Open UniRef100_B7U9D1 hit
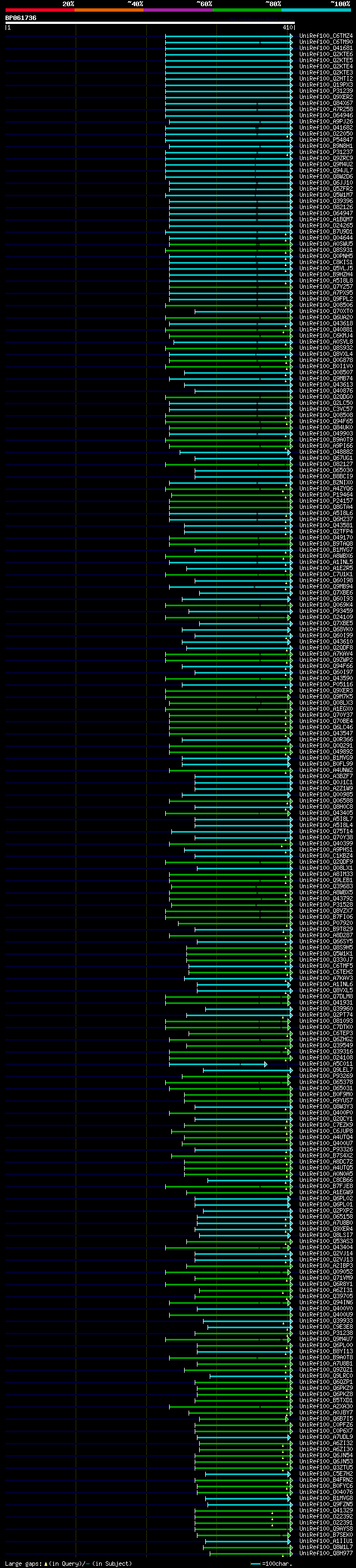 tap(326, 232)
